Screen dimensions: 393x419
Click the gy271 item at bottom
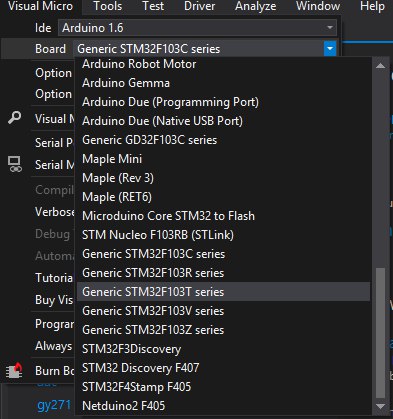coord(54,405)
